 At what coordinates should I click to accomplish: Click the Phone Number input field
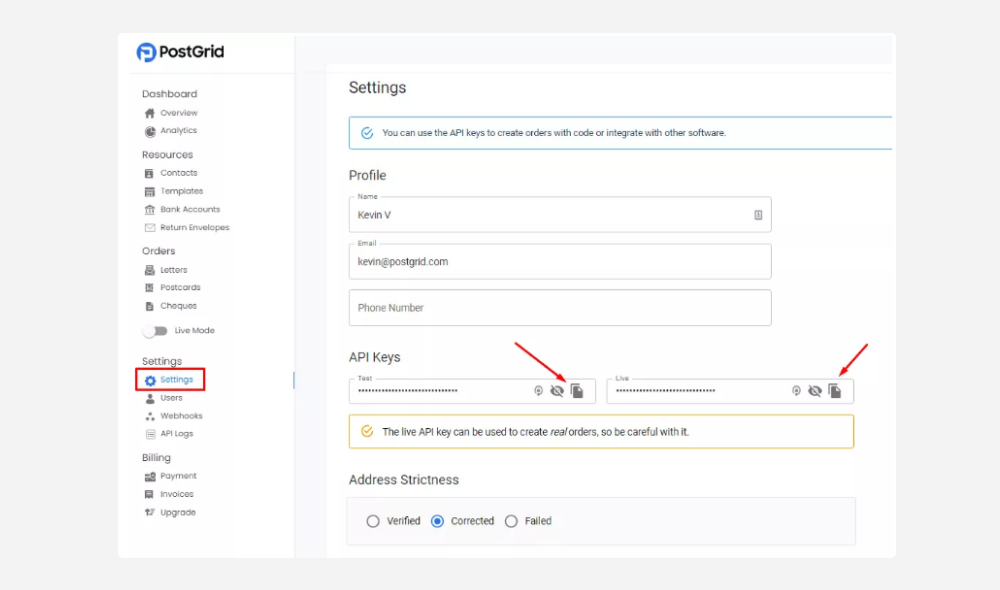pyautogui.click(x=560, y=308)
